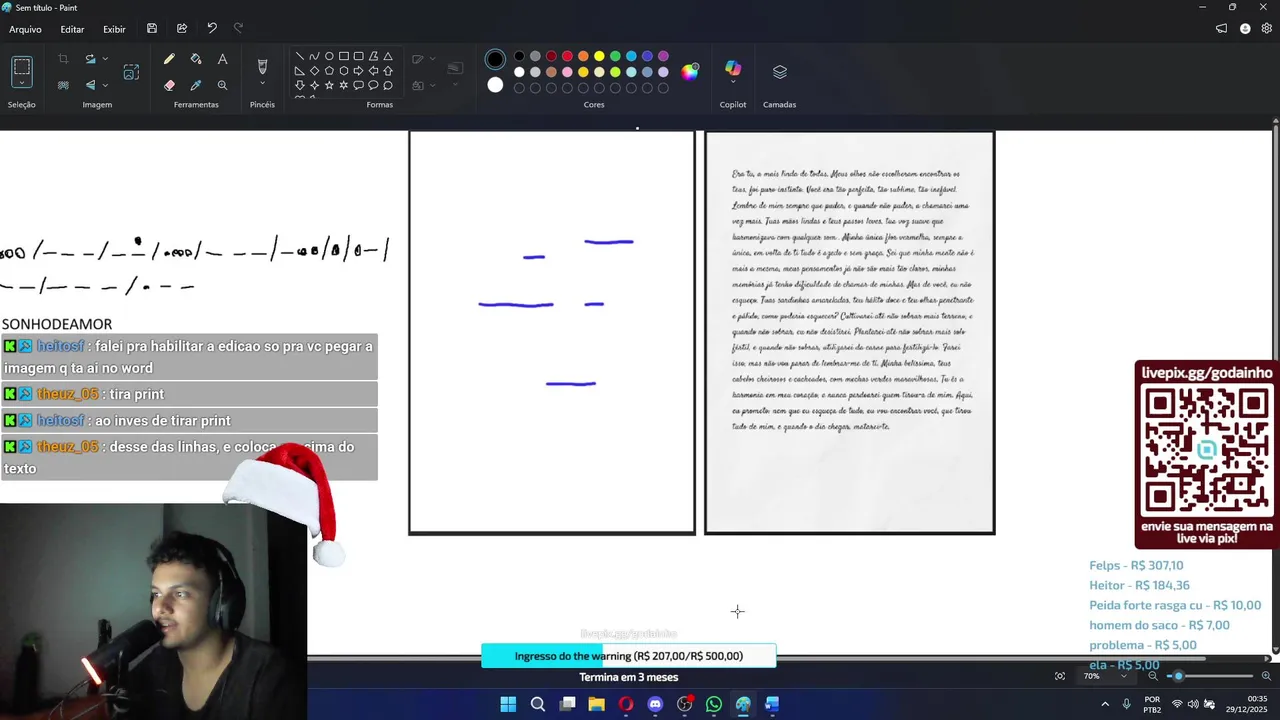1280x720 pixels.
Task: Click the zoom out magnifier
Action: coord(1152,676)
